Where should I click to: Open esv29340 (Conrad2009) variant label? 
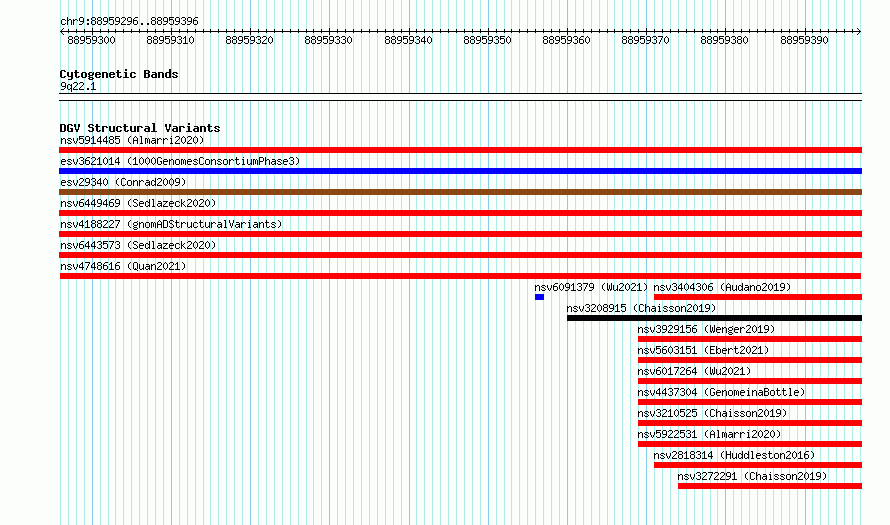pos(123,182)
